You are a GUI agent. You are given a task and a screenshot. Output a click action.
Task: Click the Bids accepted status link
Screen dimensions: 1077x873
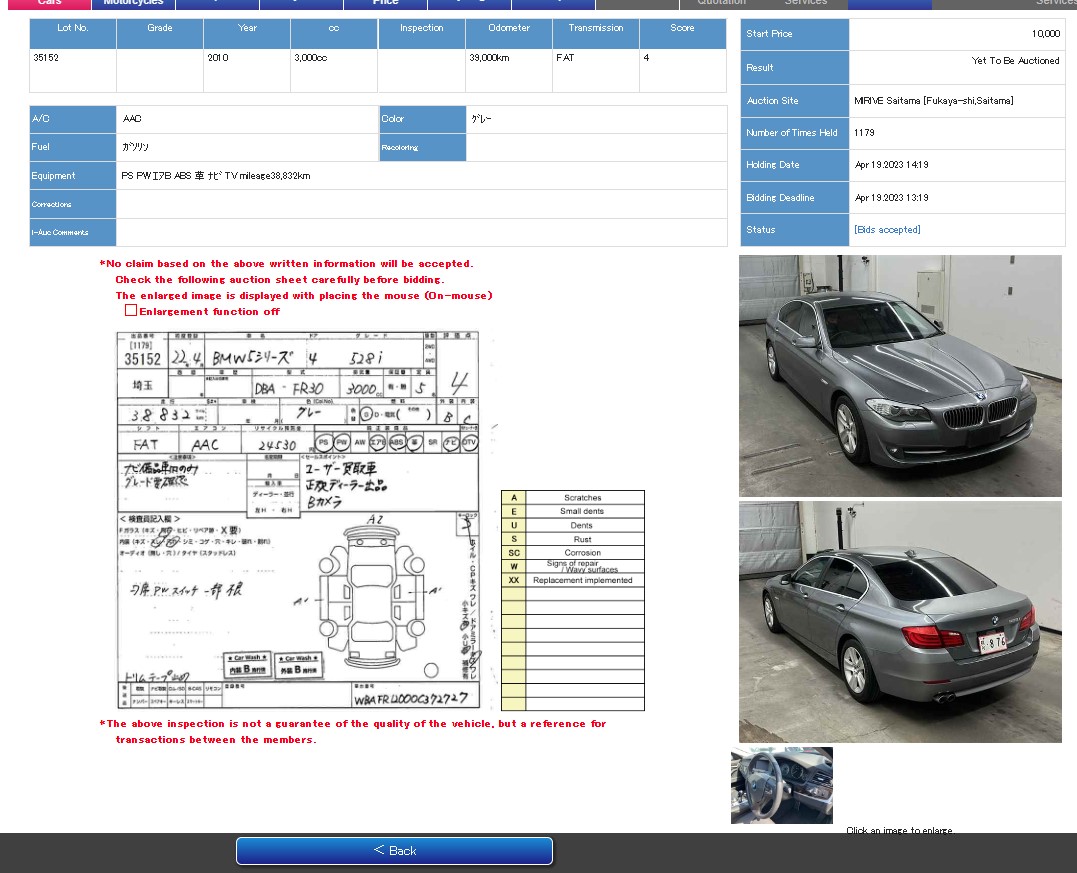887,230
